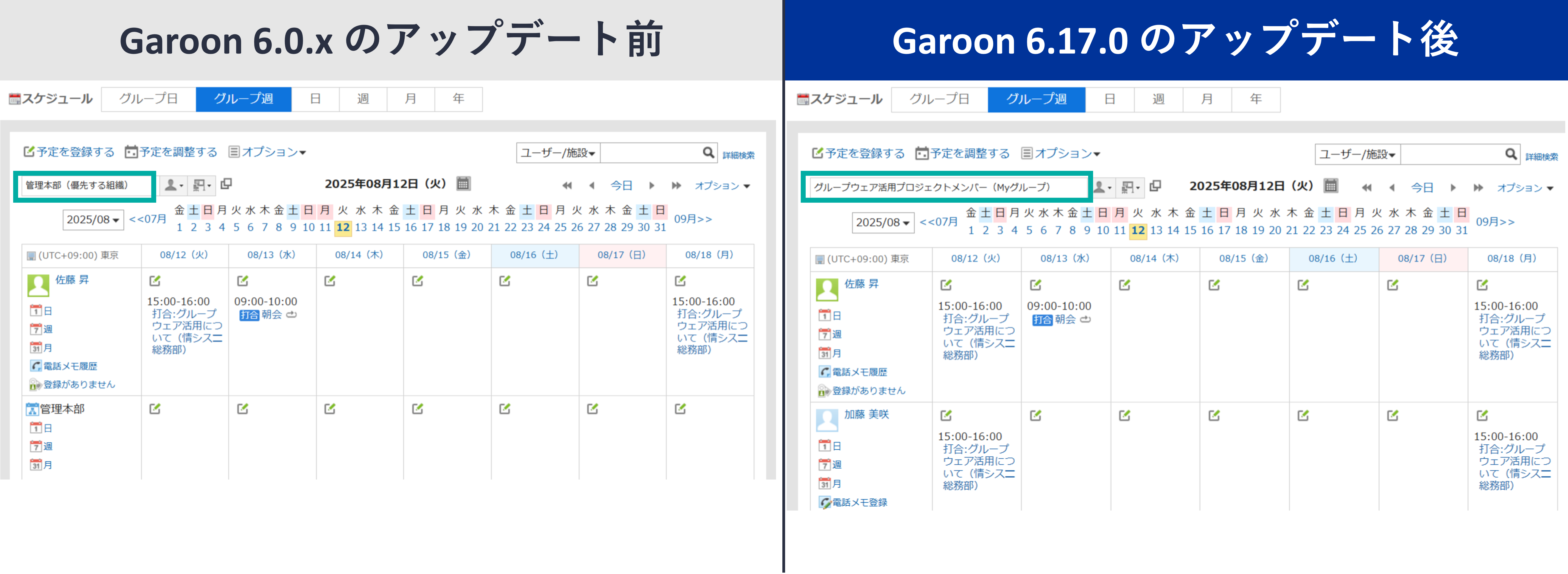Open the user-selection dropdown icon in the left panel
Image resolution: width=1568 pixels, height=574 pixels.
[x=173, y=185]
